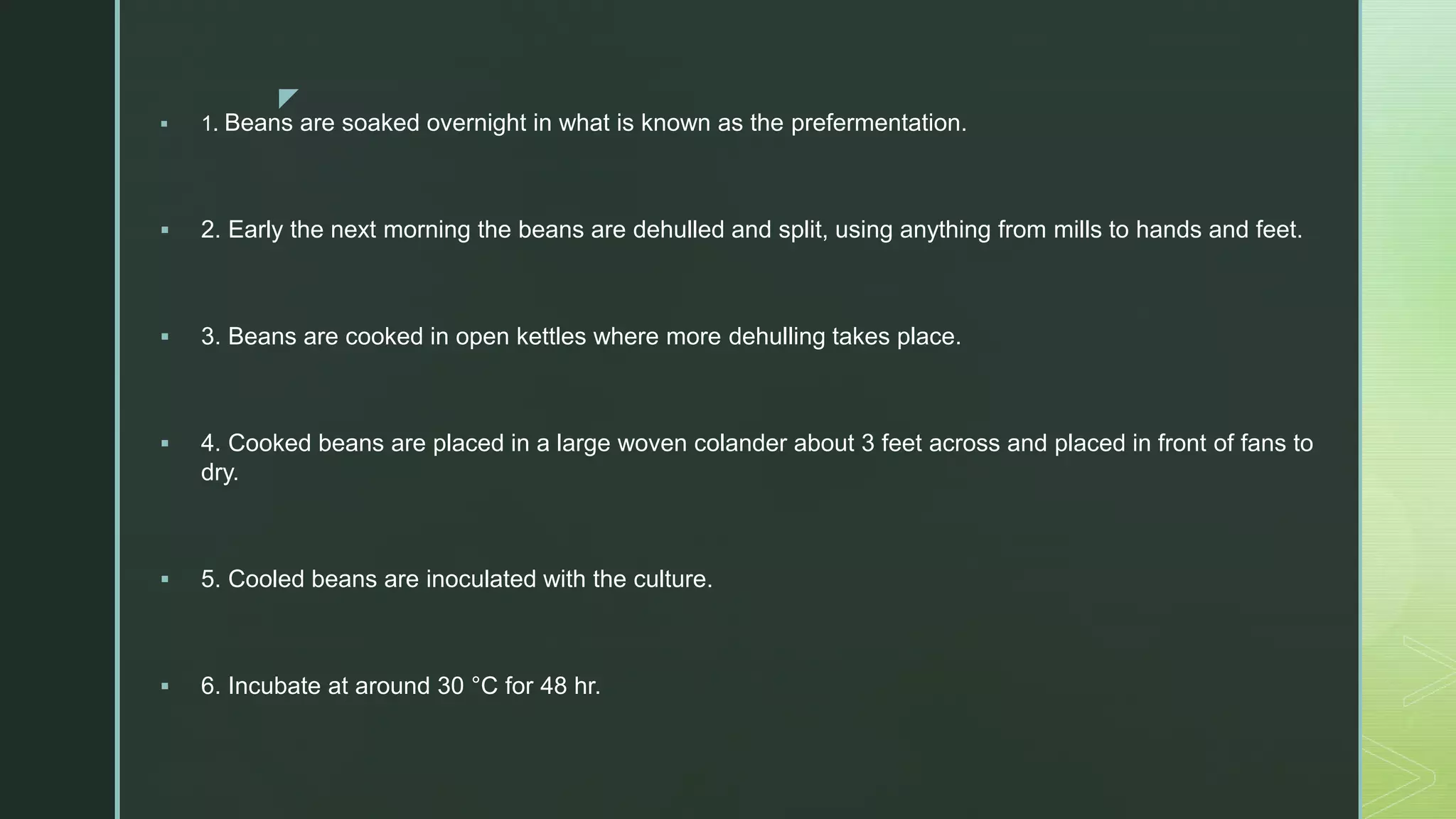Click the word "dry." on the wrapped line
Viewport: 1456px width, 819px height.
pos(220,472)
